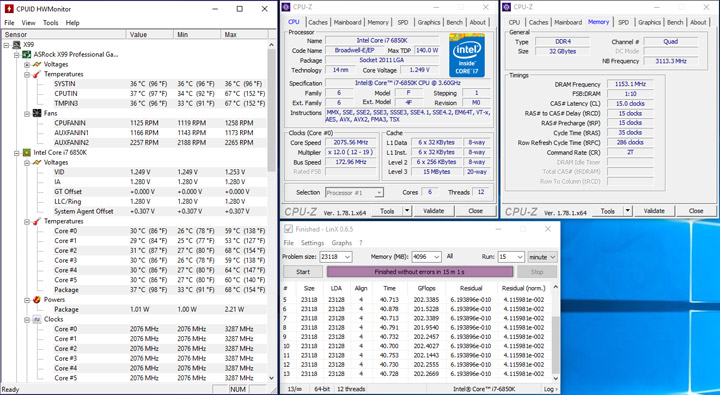Click the Intel inside Core i7 logo
Viewport: 720px width, 395px height.
467,55
